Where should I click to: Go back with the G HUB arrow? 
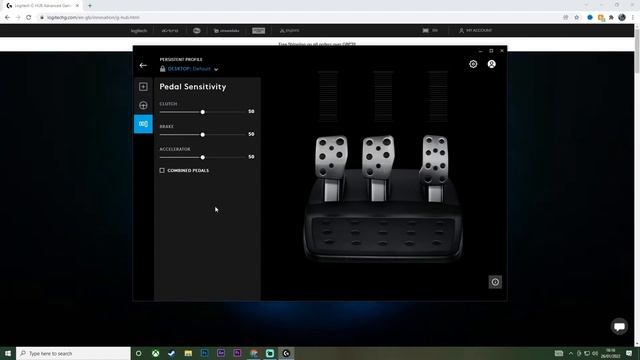click(143, 65)
